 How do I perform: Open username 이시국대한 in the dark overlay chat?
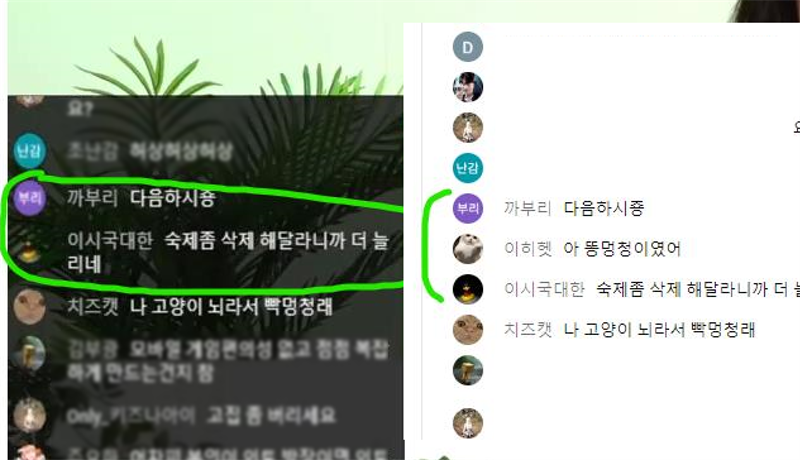(110, 240)
